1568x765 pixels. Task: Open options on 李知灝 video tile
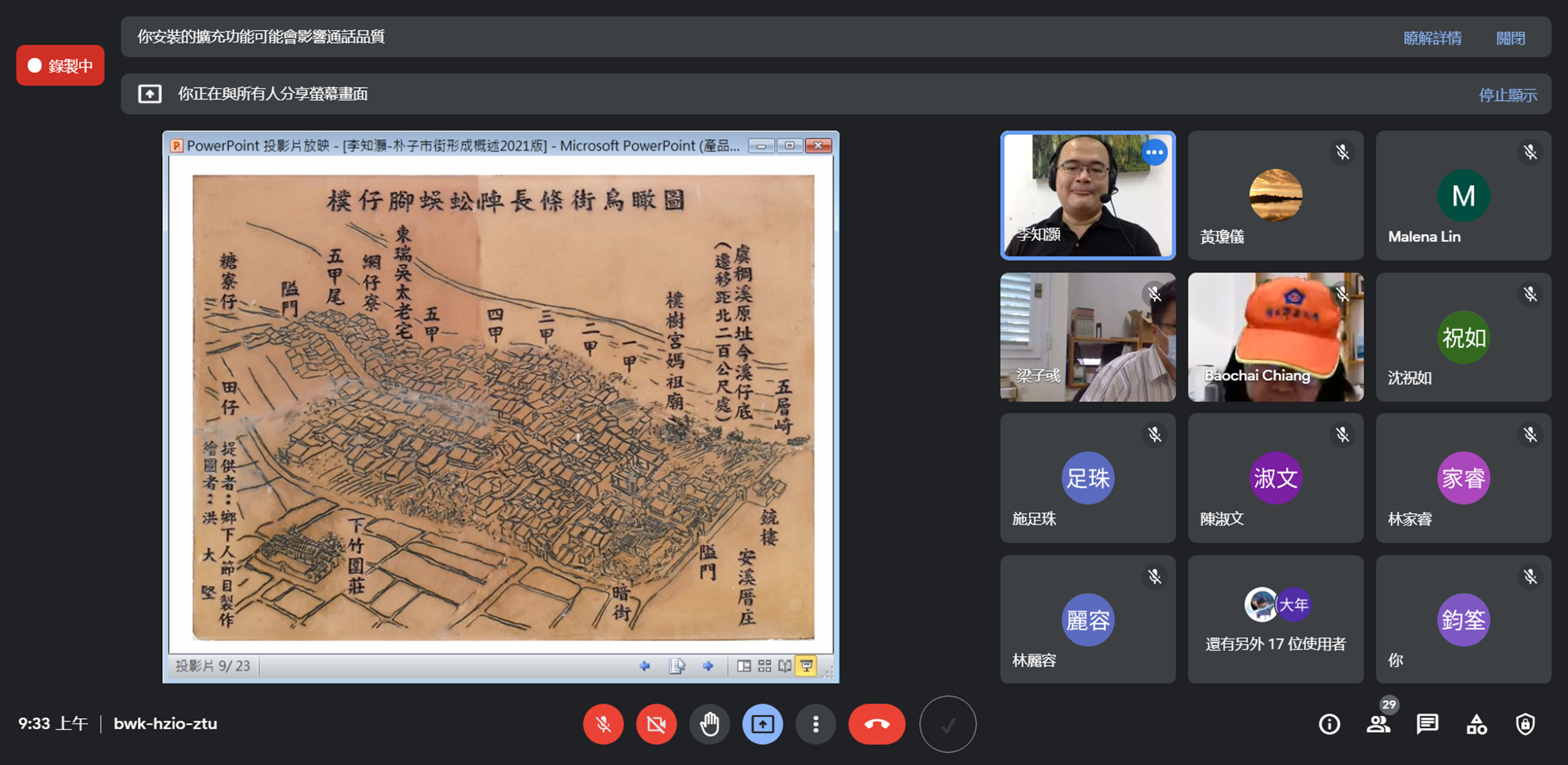click(x=1154, y=153)
